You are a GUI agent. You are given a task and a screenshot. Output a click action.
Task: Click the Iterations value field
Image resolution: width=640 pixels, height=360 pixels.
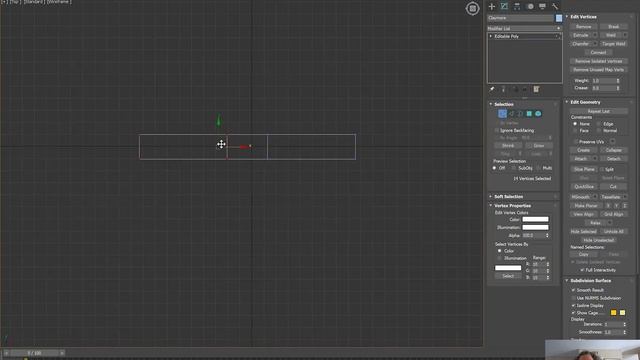[x=612, y=324]
